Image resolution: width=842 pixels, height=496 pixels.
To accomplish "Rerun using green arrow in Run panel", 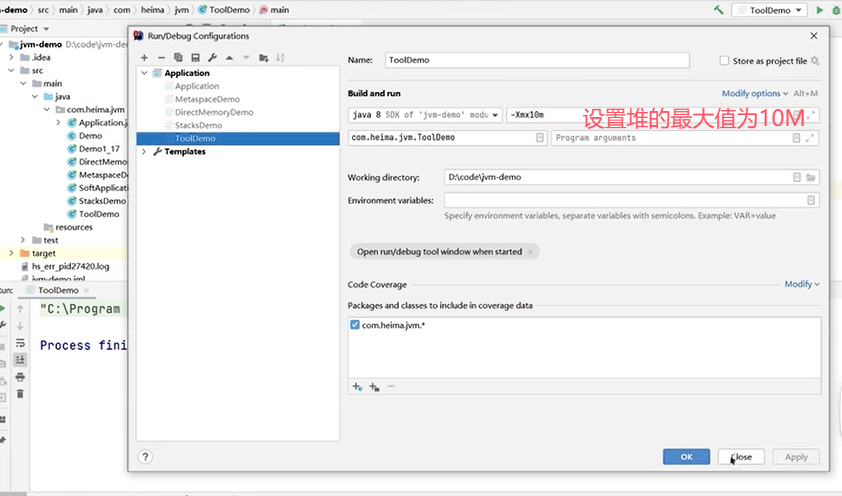I will [x=3, y=309].
